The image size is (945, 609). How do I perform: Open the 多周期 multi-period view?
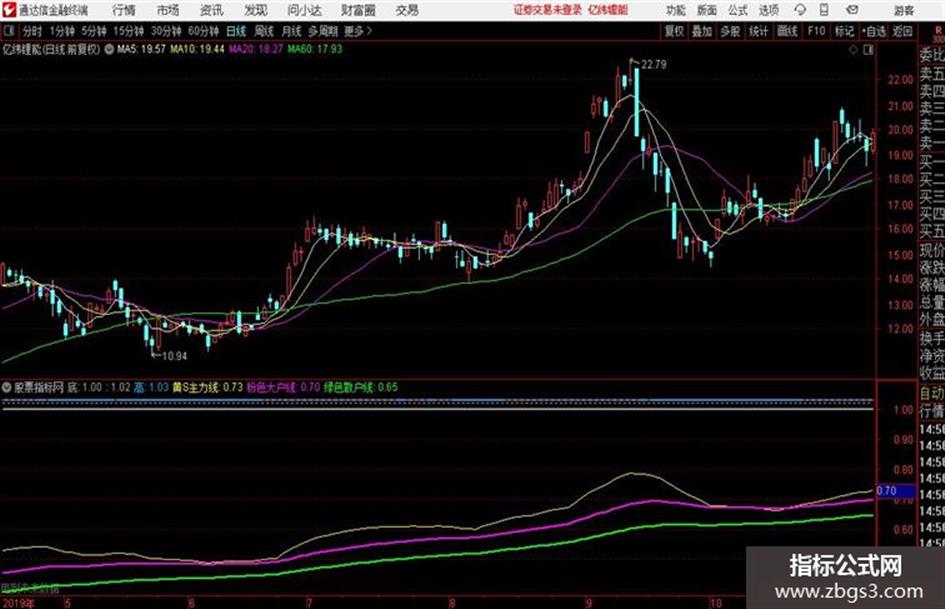(x=323, y=31)
